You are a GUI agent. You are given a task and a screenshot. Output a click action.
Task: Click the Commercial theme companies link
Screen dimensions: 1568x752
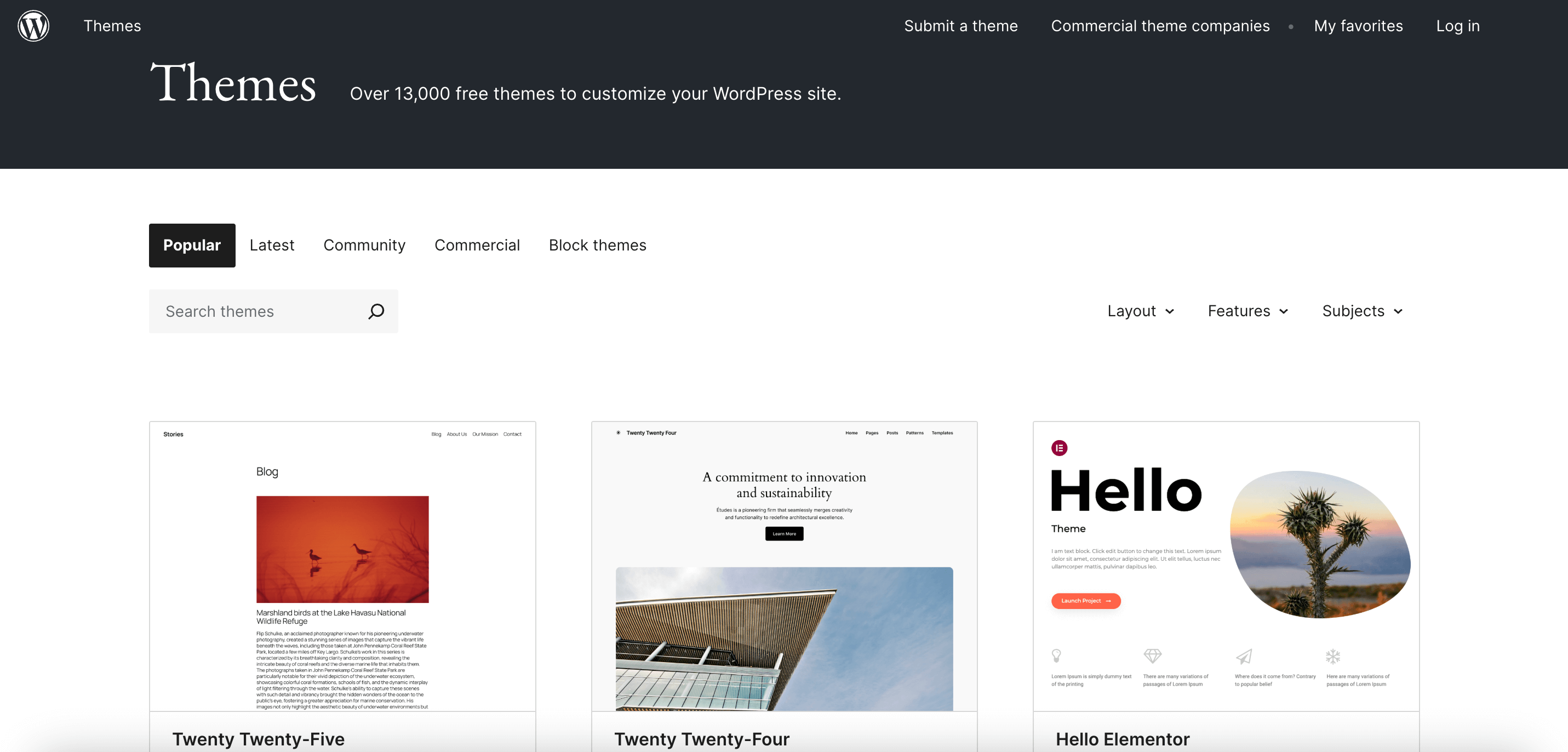(x=1160, y=25)
